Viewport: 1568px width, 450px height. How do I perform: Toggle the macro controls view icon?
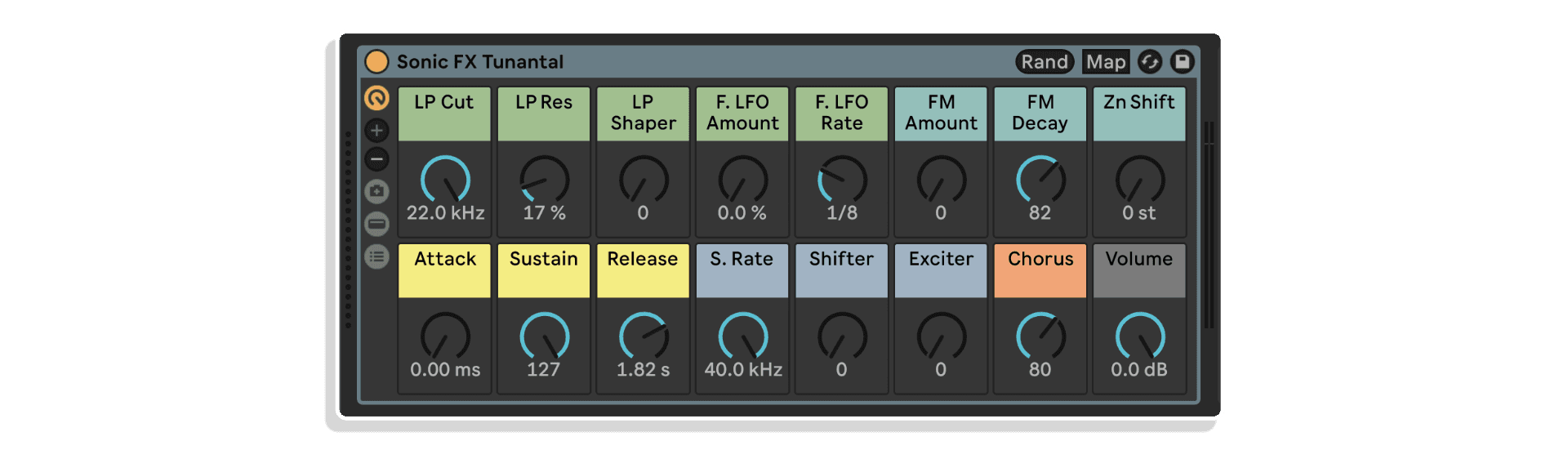376,98
